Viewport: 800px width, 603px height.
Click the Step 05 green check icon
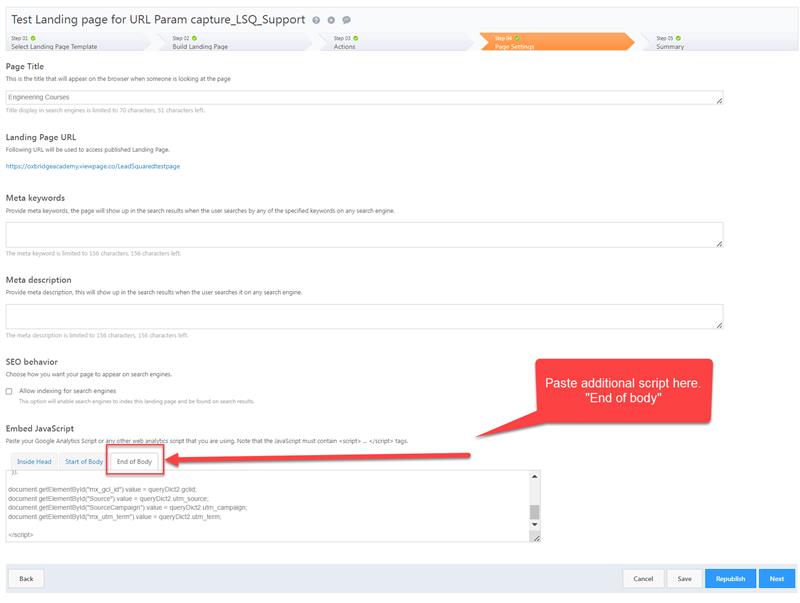(678, 38)
